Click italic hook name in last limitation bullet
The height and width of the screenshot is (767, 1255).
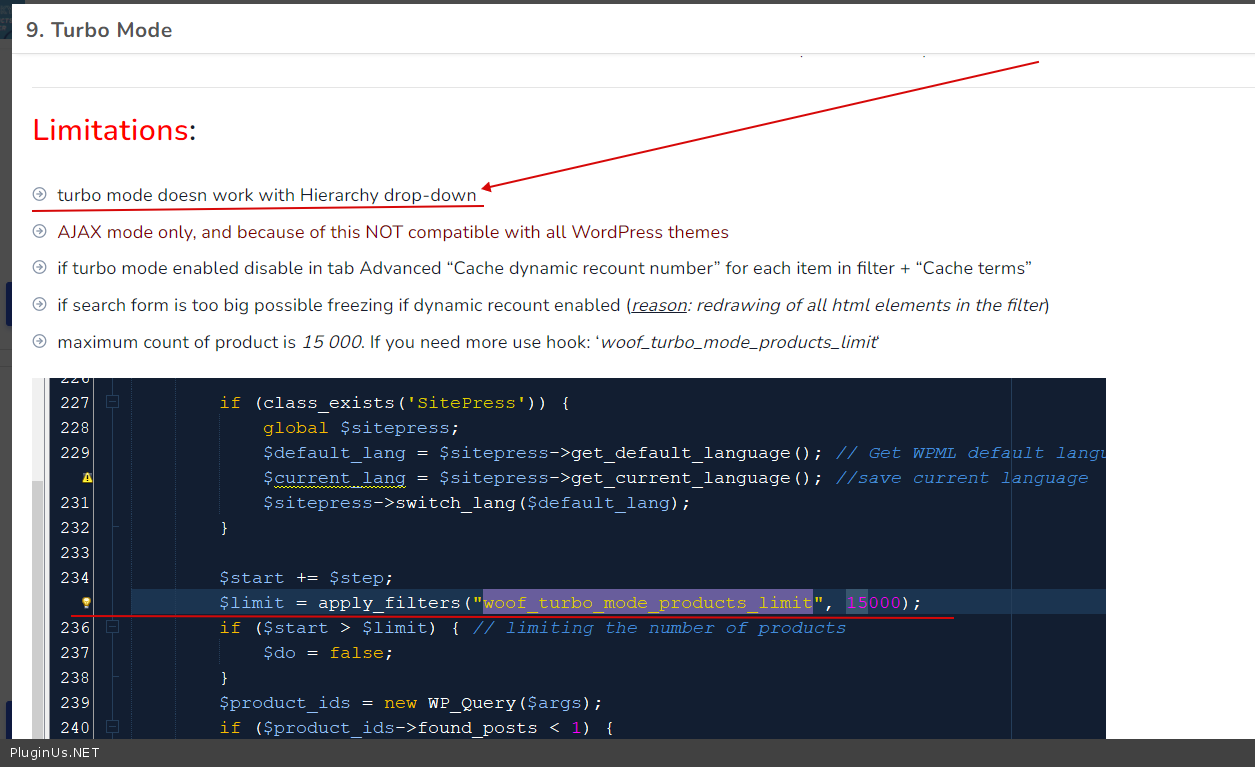(738, 342)
